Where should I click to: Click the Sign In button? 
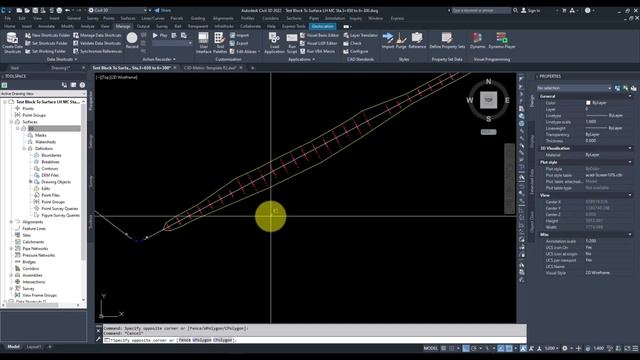(531, 11)
